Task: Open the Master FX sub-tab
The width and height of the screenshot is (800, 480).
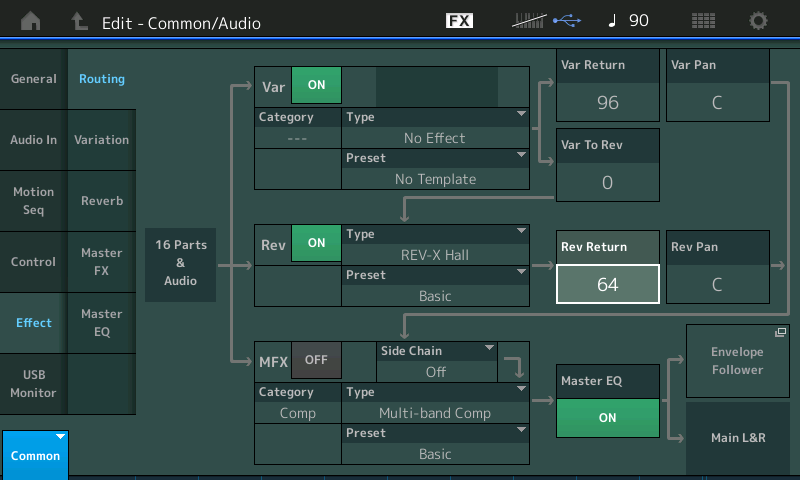Action: (102, 262)
